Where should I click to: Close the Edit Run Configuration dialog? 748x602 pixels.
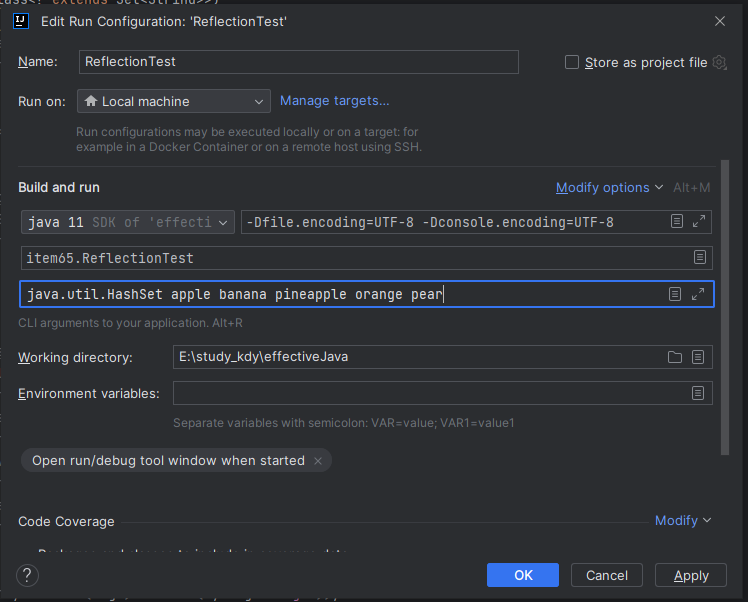tap(720, 21)
